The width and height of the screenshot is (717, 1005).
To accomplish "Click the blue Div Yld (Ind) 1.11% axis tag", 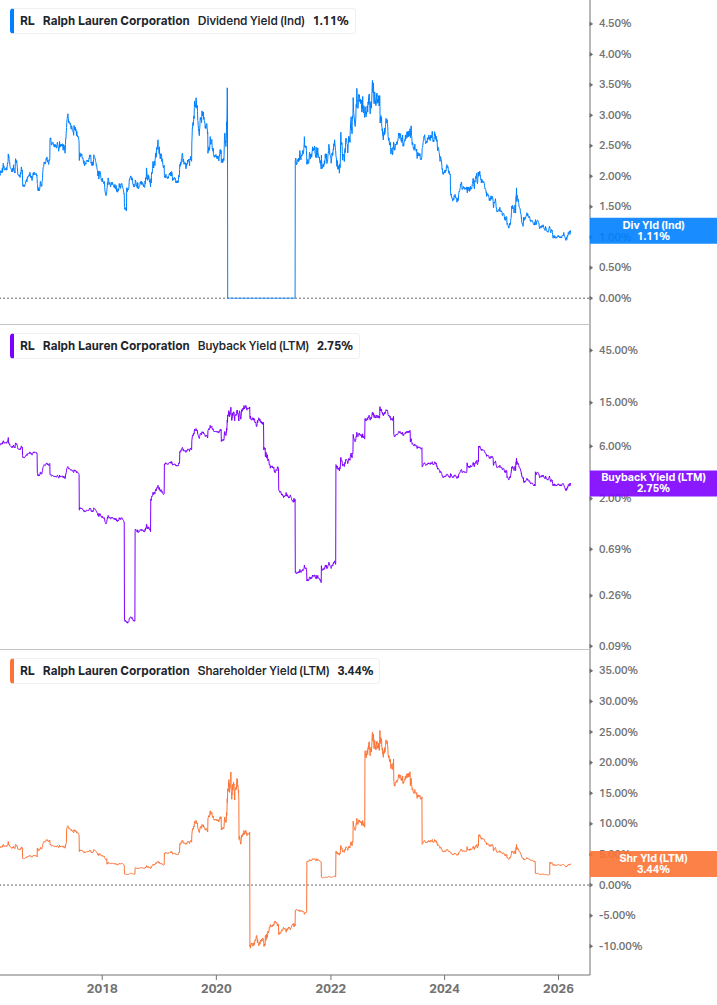I will point(653,231).
